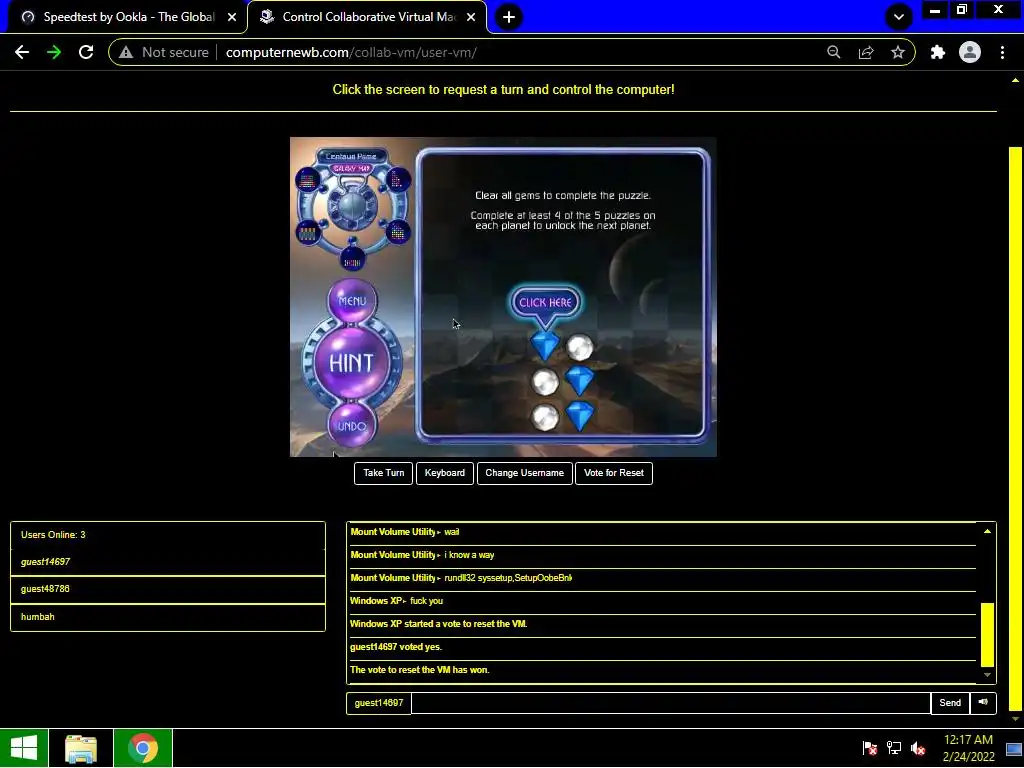This screenshot has width=1024, height=768.
Task: Select the top-left puzzle planet icon
Action: point(308,180)
